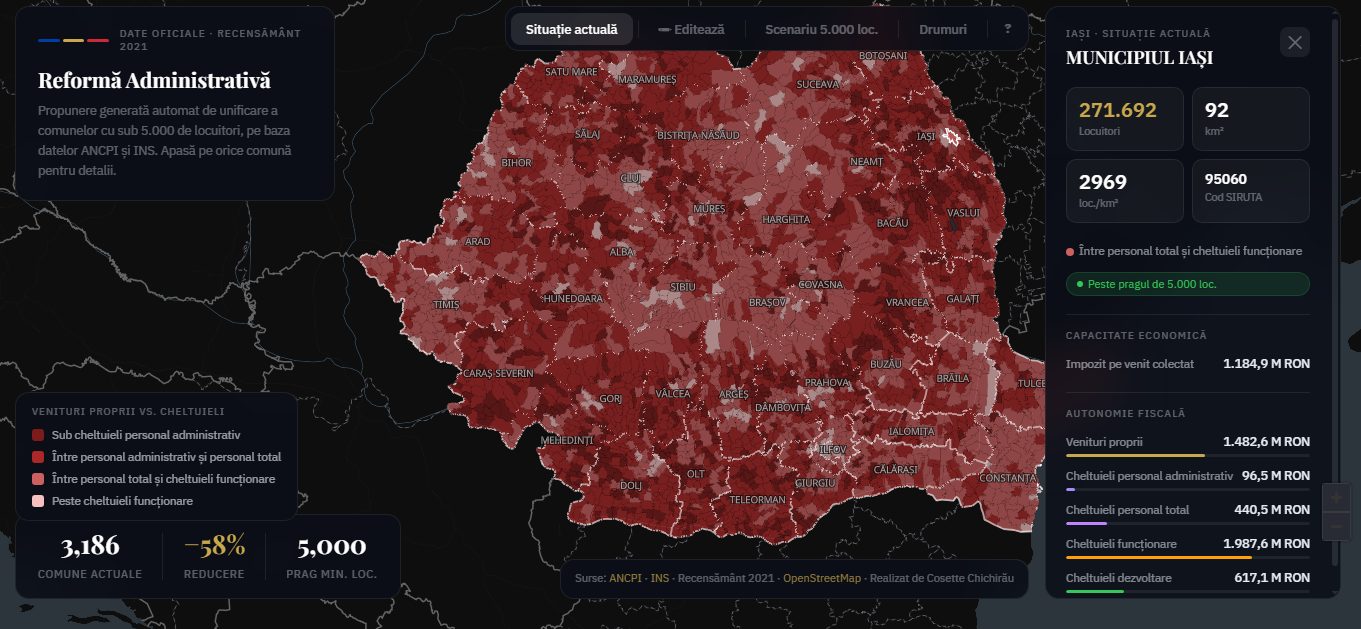Screen dimensions: 1361x629
Task: Click the dark red legend swatch for Sub cheltuieli personal administrativ
Action: click(38, 435)
